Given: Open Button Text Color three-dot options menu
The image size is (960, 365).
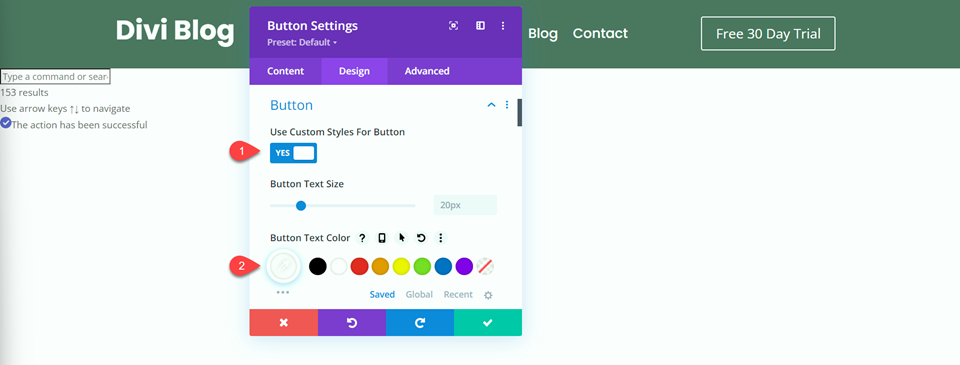Looking at the screenshot, I should (x=440, y=238).
